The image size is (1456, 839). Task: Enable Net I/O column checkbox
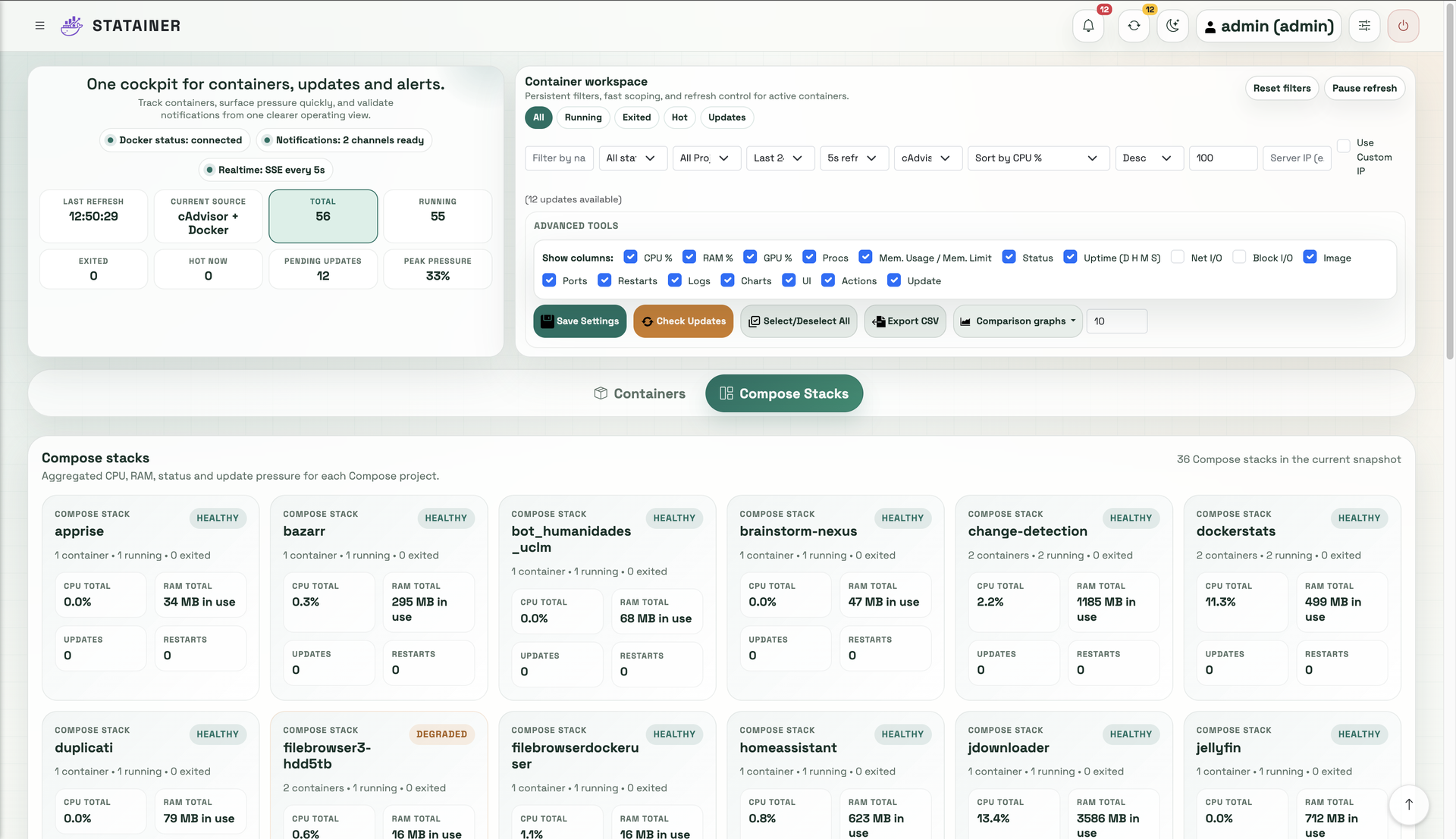click(1178, 257)
